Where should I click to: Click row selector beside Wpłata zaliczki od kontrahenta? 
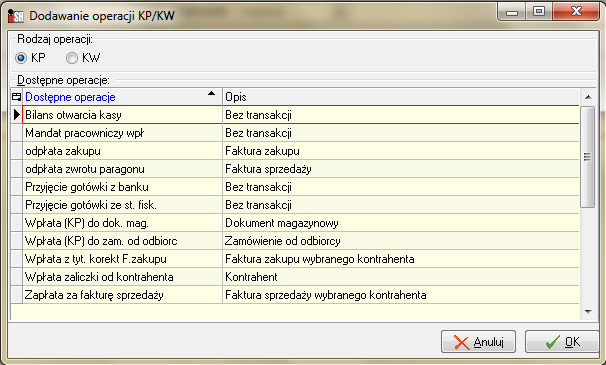coord(17,277)
